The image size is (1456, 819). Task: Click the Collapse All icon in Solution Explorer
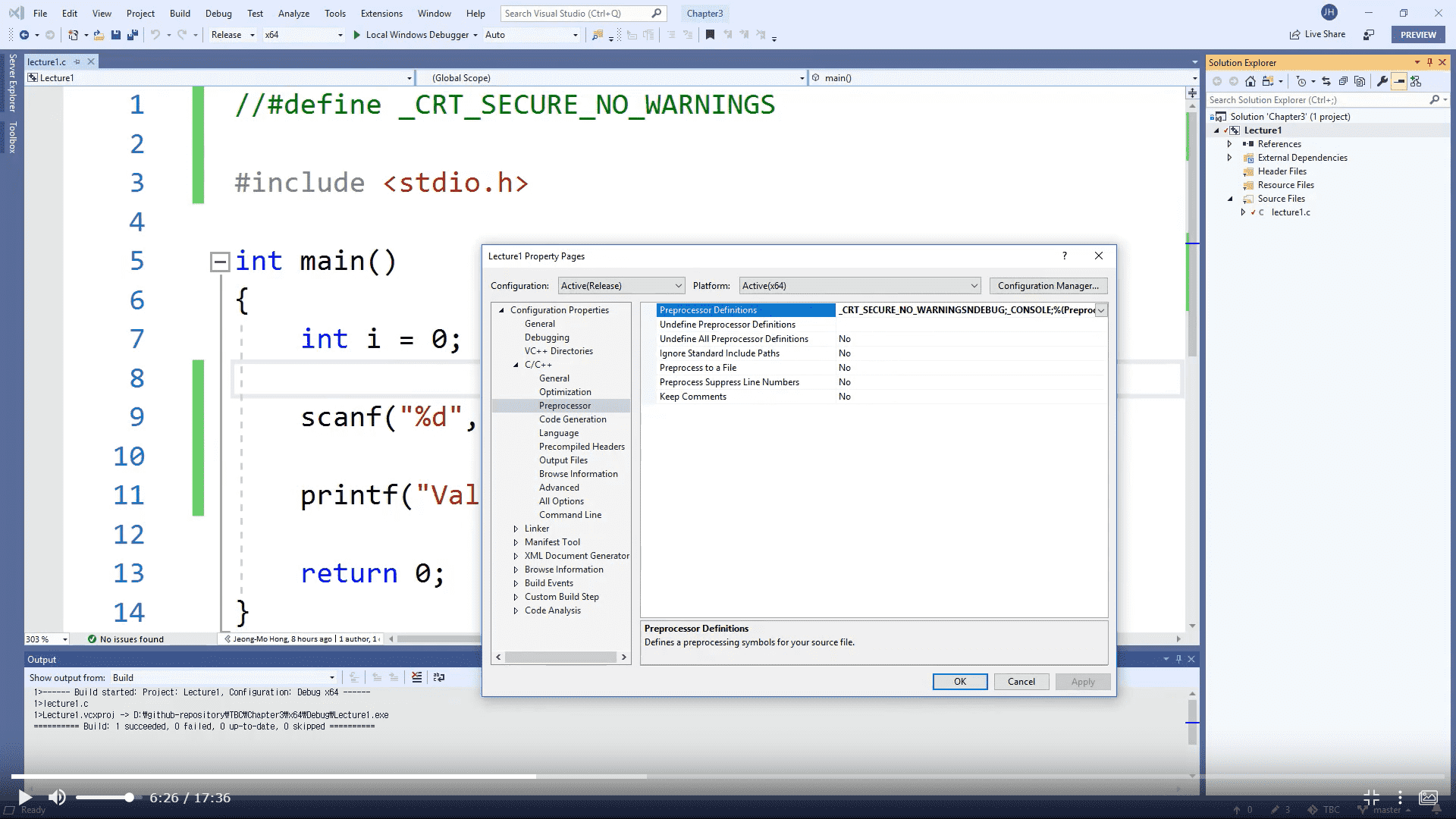pyautogui.click(x=1343, y=81)
